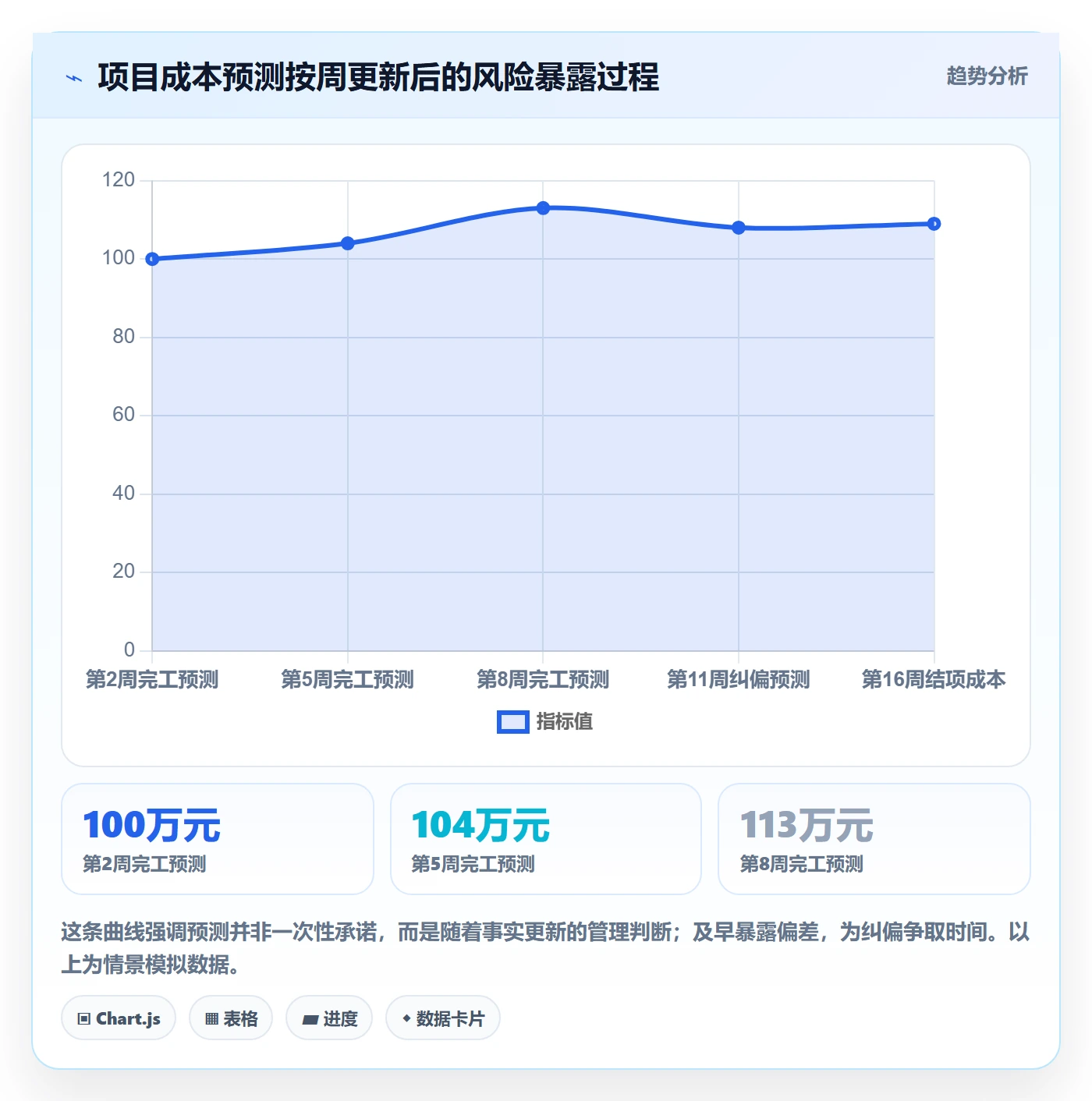Select the 第16周结项成本 data point
Screen dimensions: 1092x1101
[x=934, y=224]
